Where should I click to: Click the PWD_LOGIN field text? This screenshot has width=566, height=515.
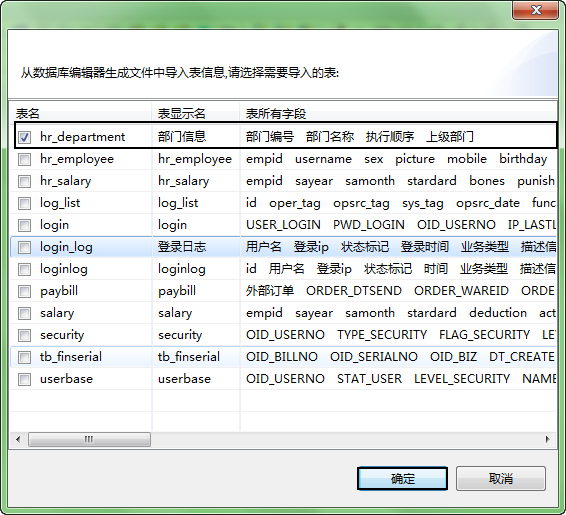(x=369, y=225)
